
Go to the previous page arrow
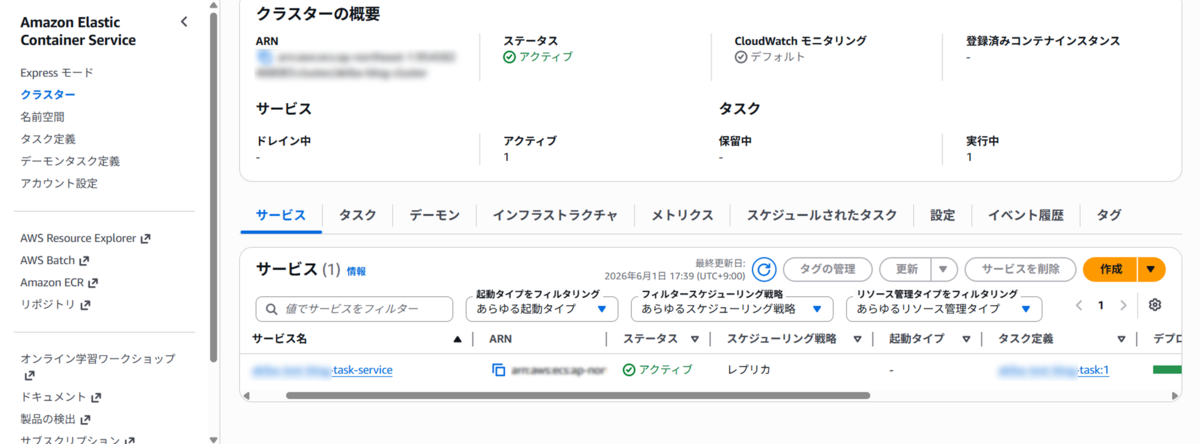click(x=1079, y=305)
